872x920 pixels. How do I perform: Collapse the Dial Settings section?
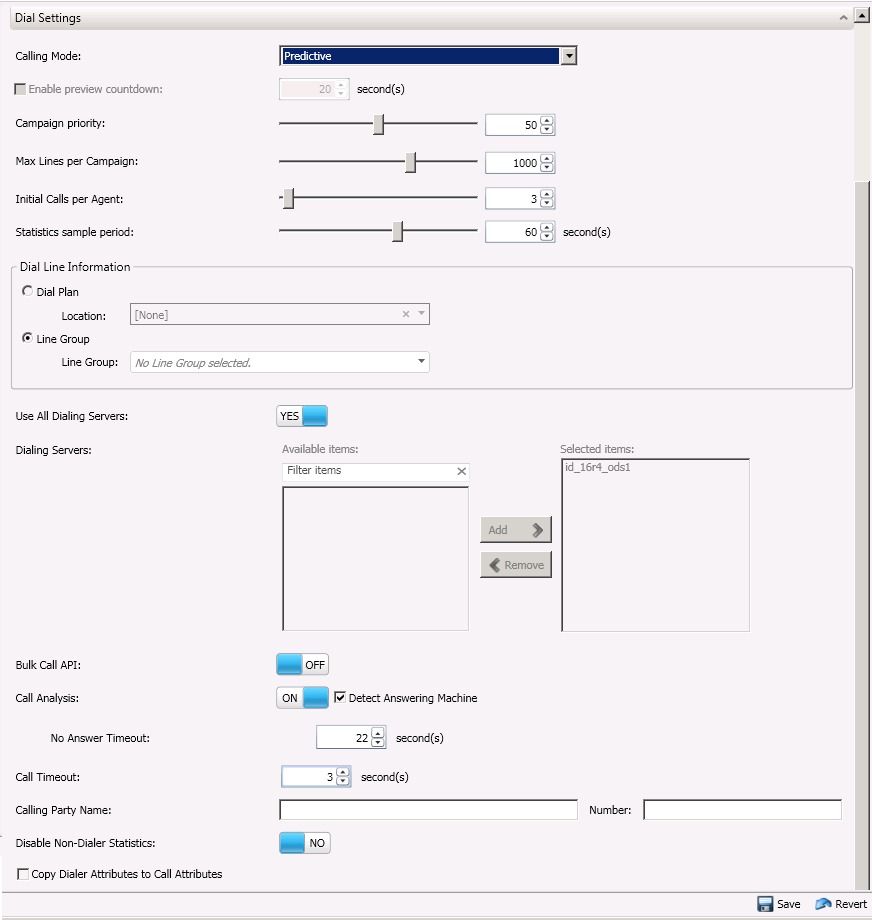[844, 17]
